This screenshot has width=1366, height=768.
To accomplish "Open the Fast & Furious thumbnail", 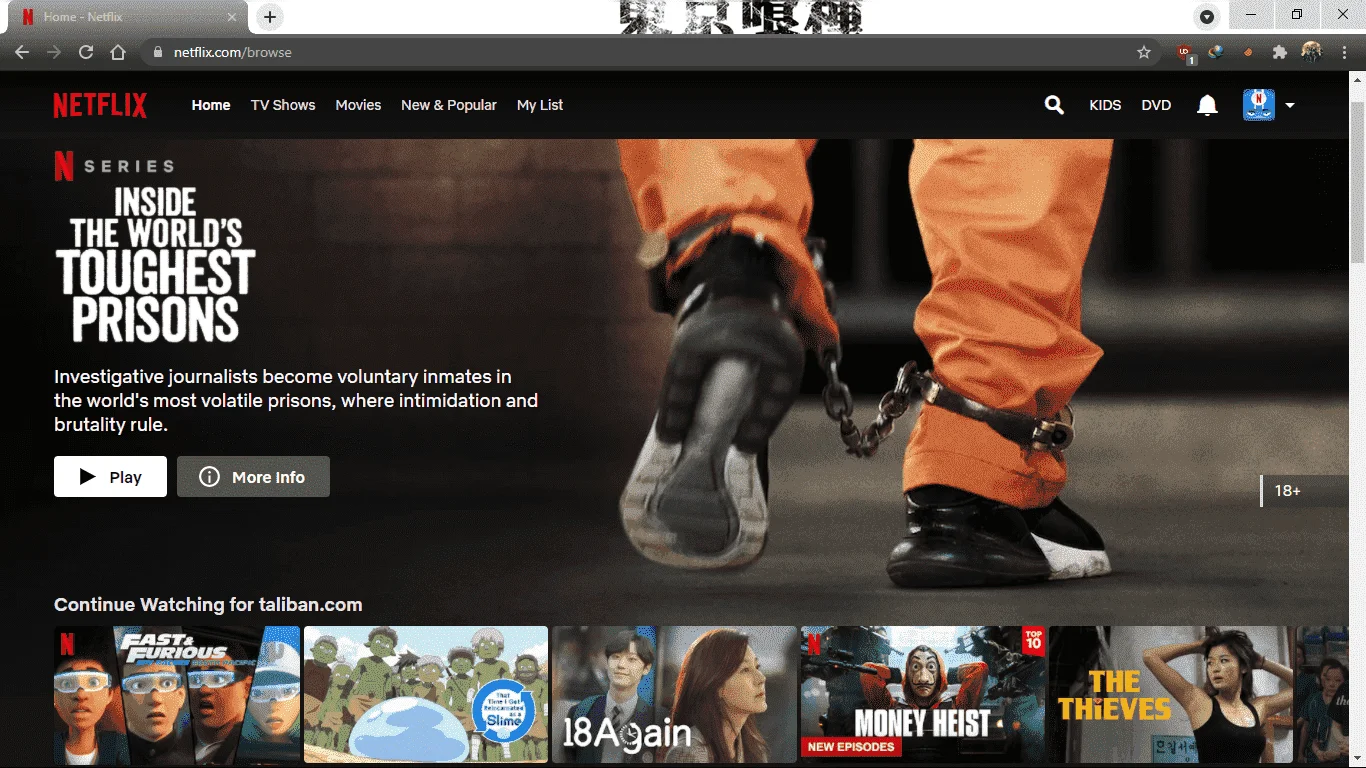I will click(x=177, y=695).
